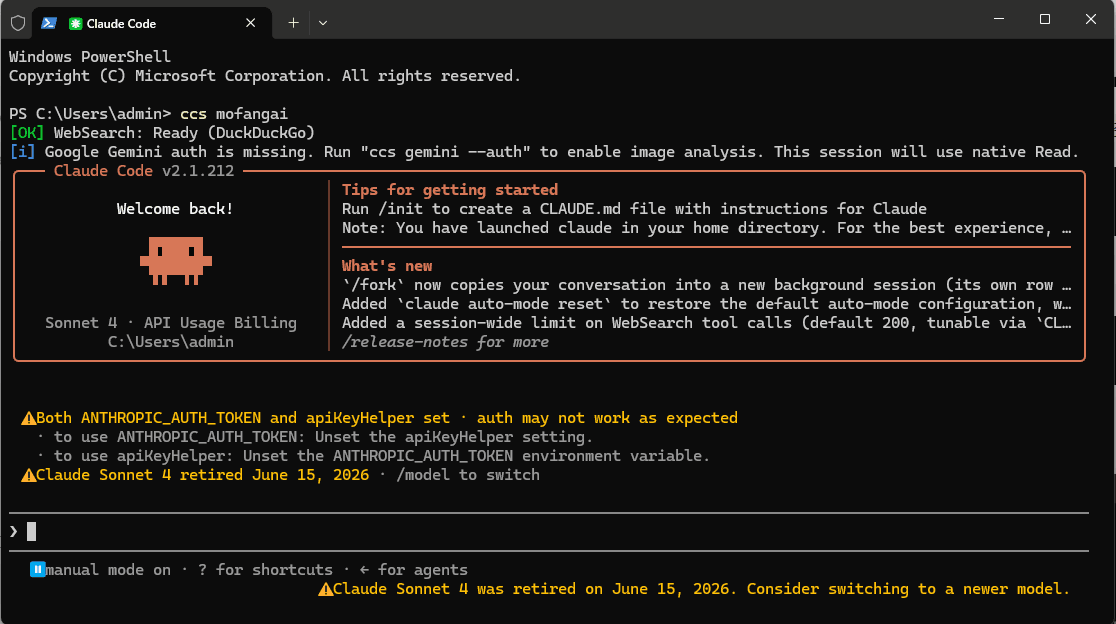Click the auth token warning triangle icon
Image resolution: width=1116 pixels, height=624 pixels.
pos(28,418)
